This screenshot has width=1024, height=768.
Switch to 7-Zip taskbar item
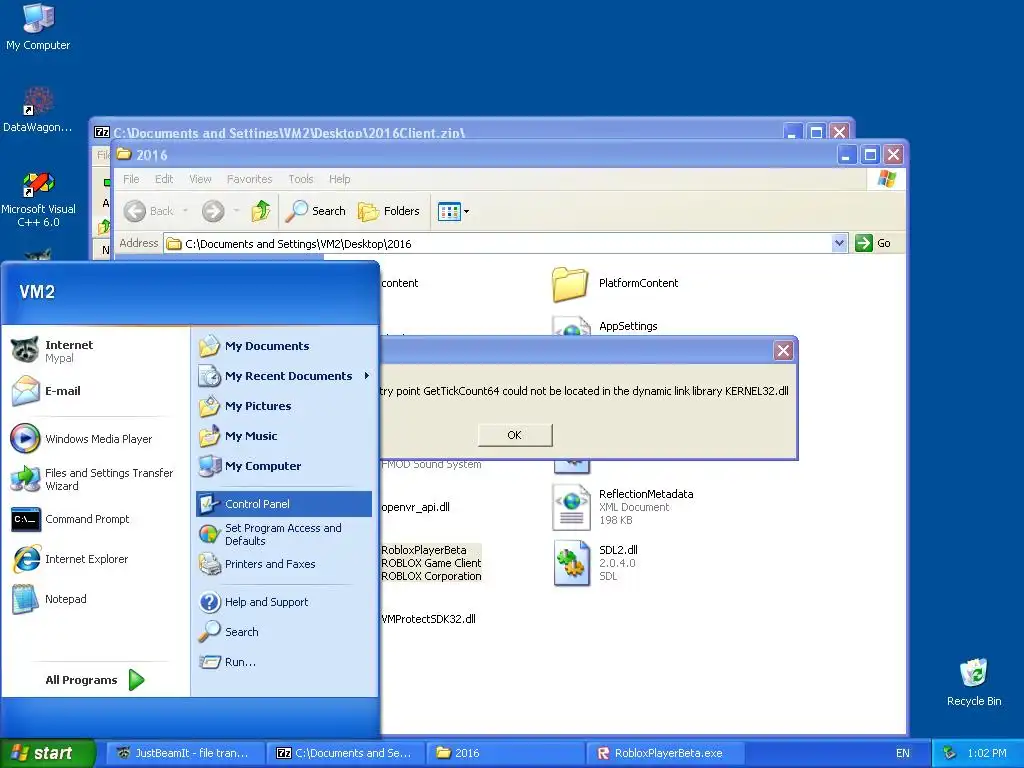click(x=345, y=753)
